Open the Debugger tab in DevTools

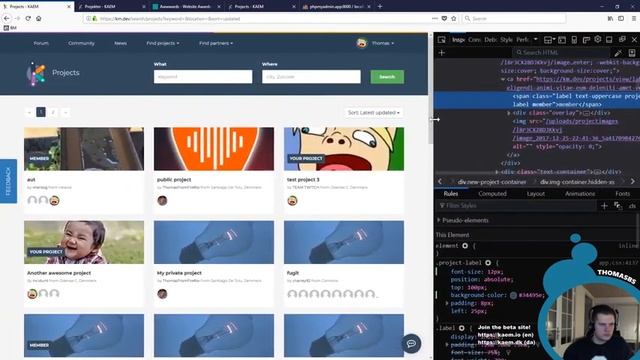(491, 40)
